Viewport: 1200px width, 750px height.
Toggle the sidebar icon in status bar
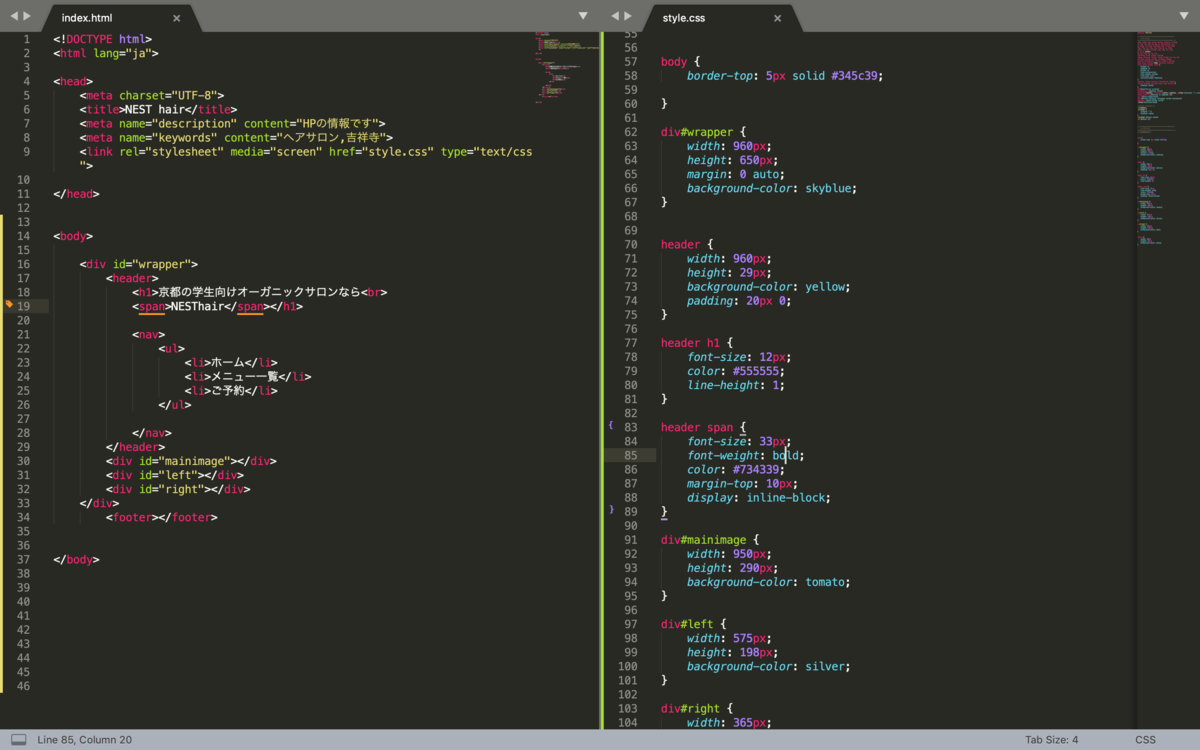coord(18,740)
